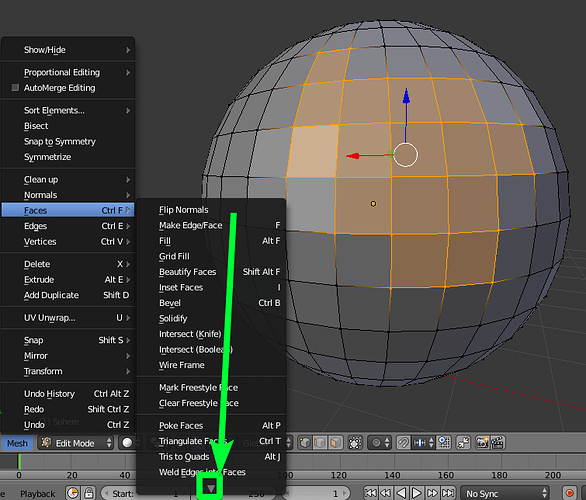Toggle the AutoMerge Editing checkbox
Viewport: 586px width, 500px height.
15,87
